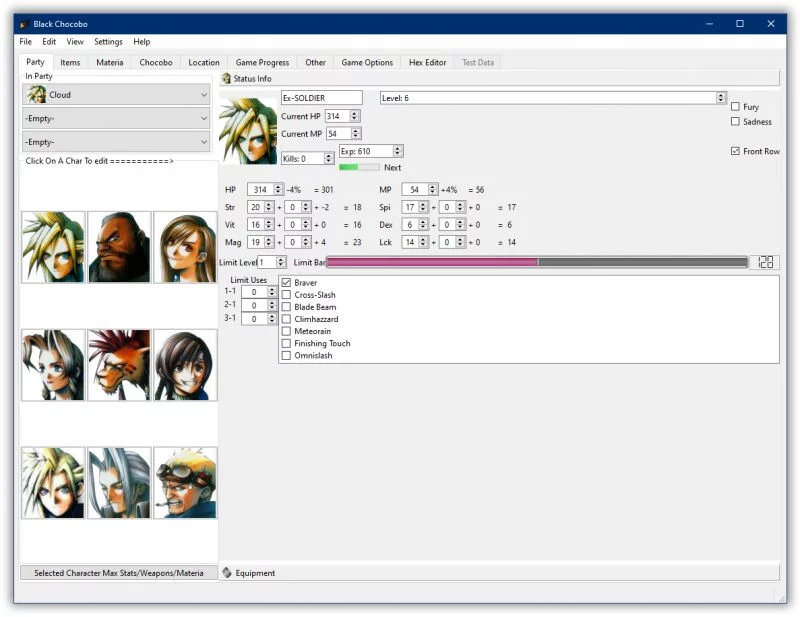Click the Current HP spinner arrows

[x=355, y=116]
